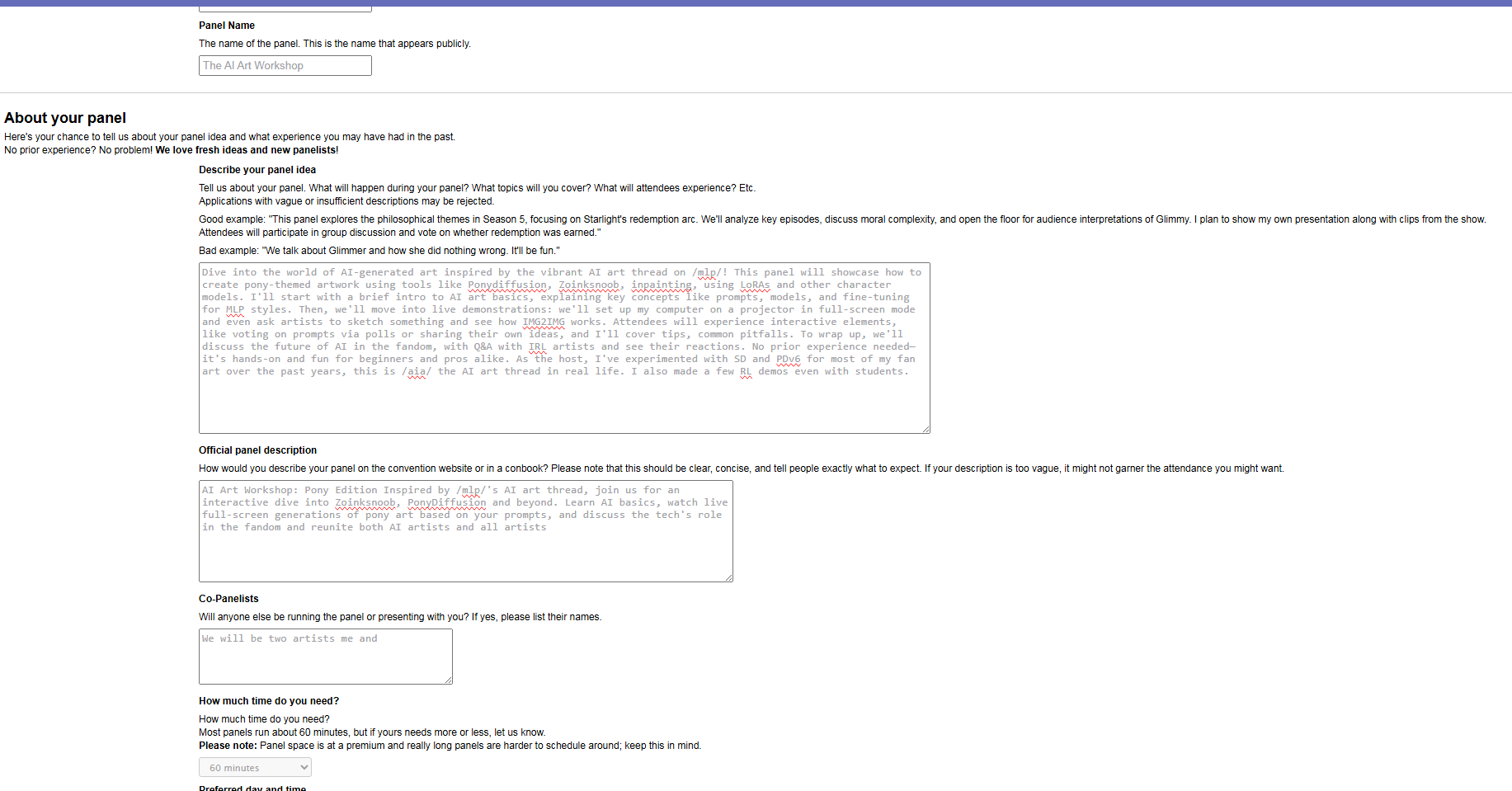
Task: Click the text "We love fresh ideas and new panelists!"
Action: [x=247, y=150]
